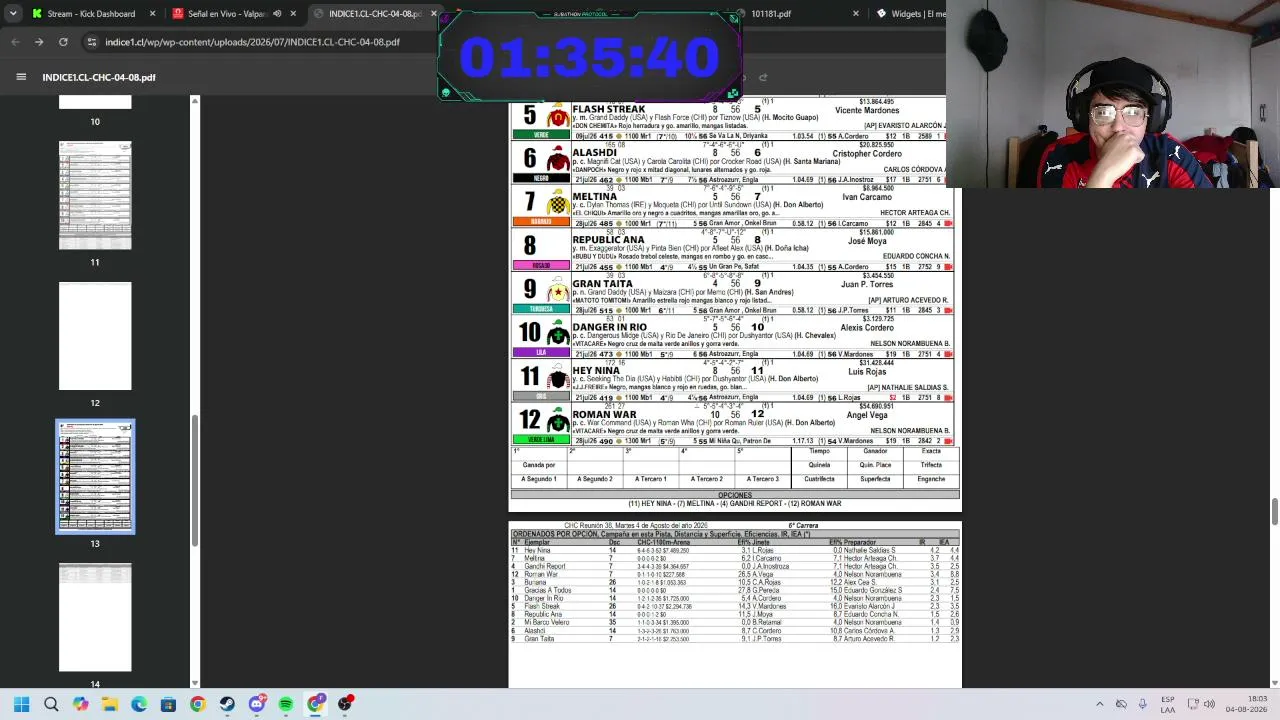Screen dimensions: 1280x720
Task: Click horse name ROMAN WAR in entry 12
Action: (604, 414)
